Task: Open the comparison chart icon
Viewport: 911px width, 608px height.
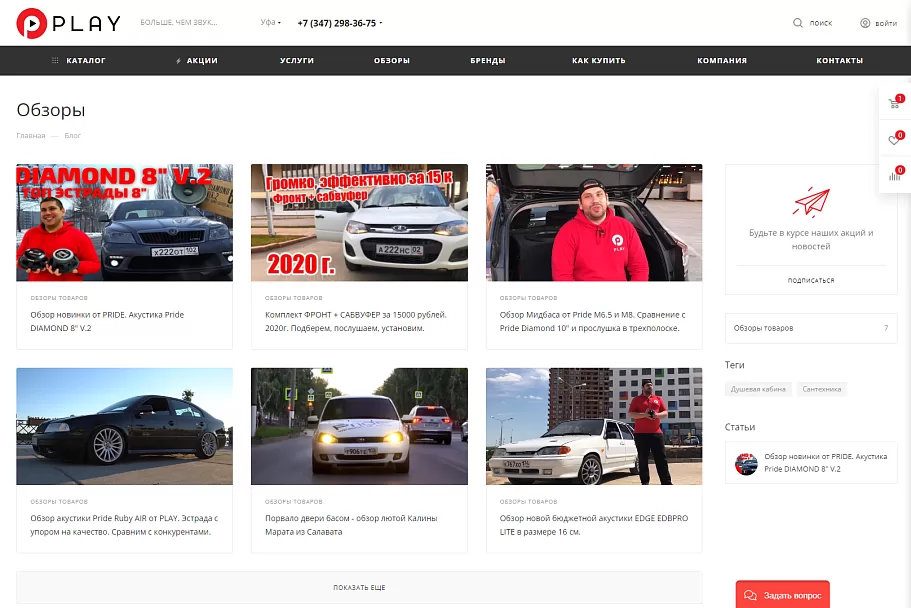Action: click(895, 174)
